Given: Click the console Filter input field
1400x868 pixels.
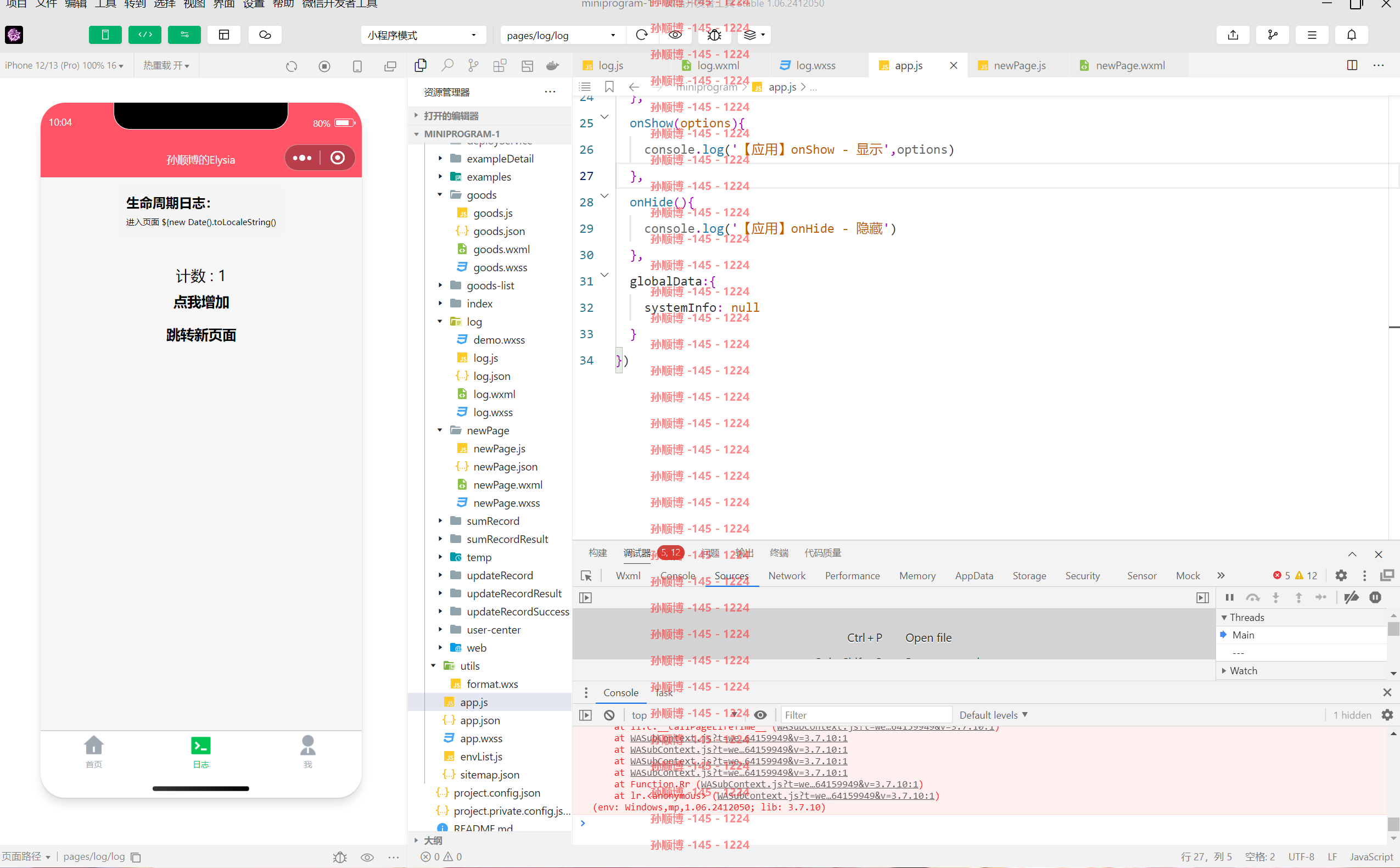Looking at the screenshot, I should (866, 715).
